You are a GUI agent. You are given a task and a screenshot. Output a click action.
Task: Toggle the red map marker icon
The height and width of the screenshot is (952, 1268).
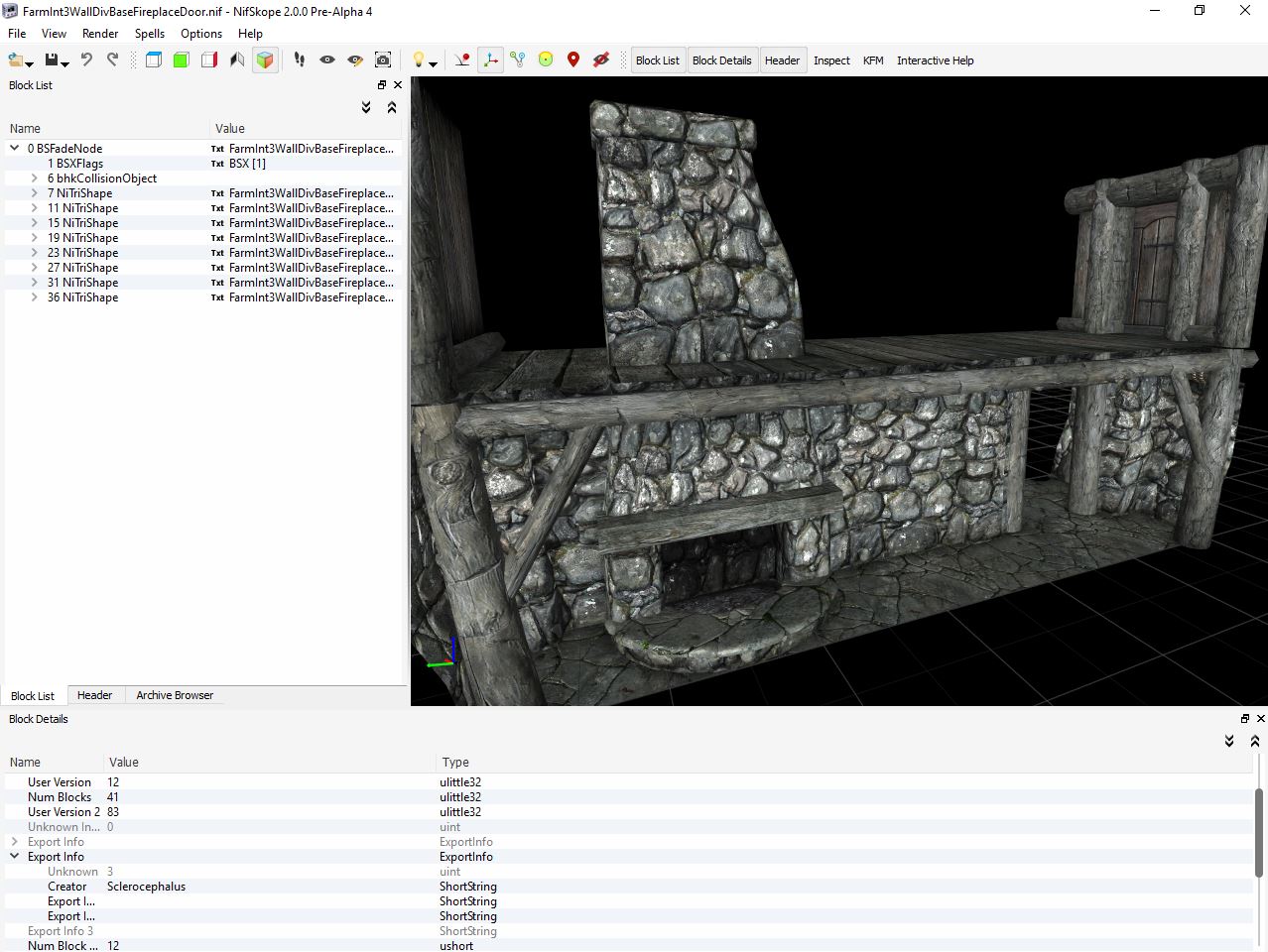pos(573,60)
